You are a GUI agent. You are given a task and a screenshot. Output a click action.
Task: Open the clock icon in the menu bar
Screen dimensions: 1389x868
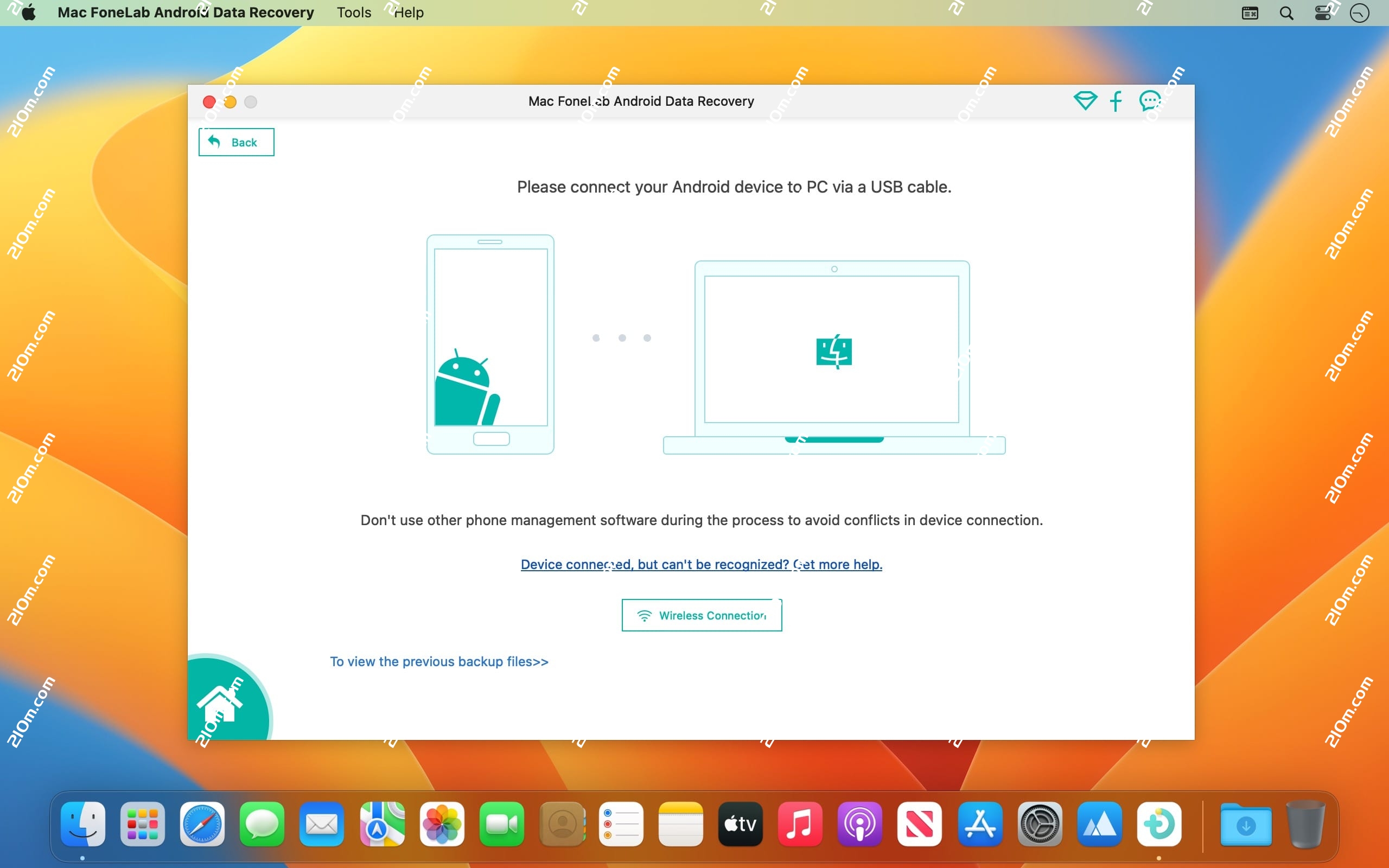pyautogui.click(x=1360, y=12)
